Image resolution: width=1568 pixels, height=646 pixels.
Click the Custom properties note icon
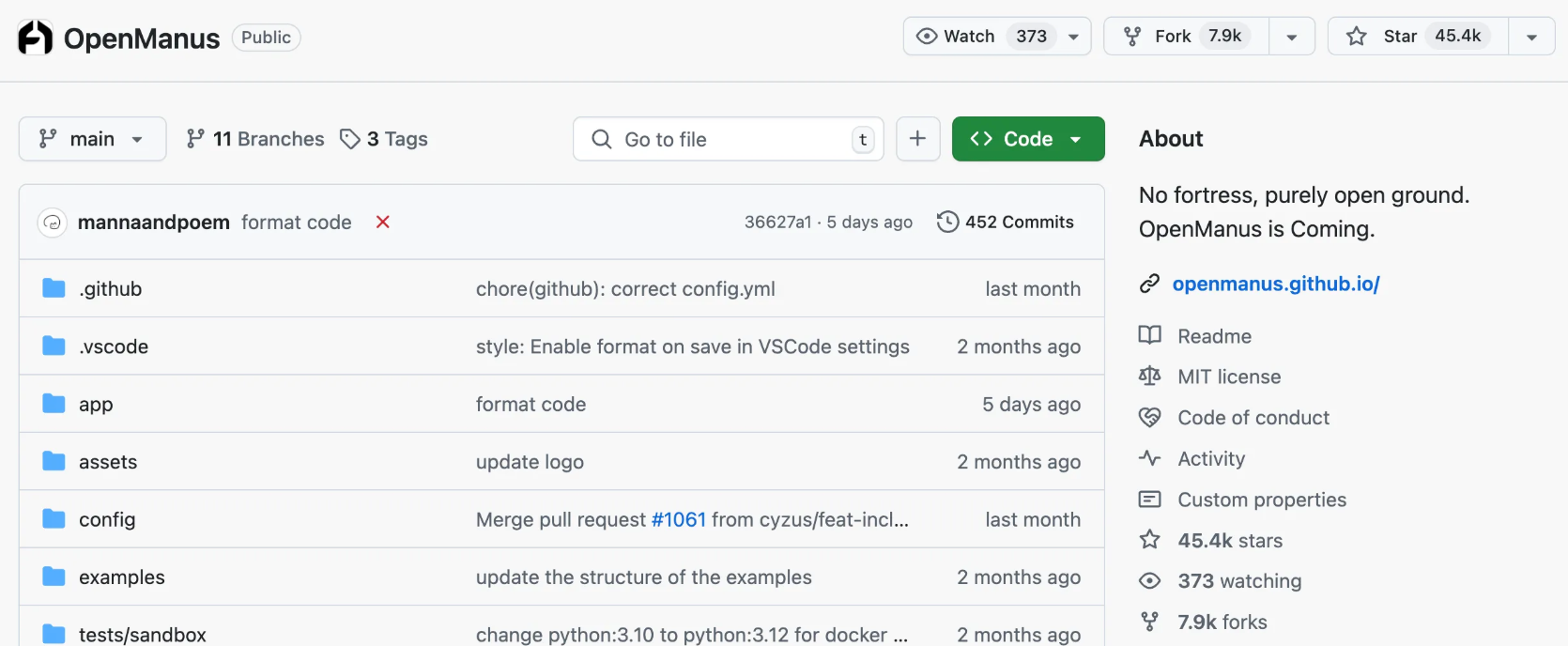click(1150, 500)
